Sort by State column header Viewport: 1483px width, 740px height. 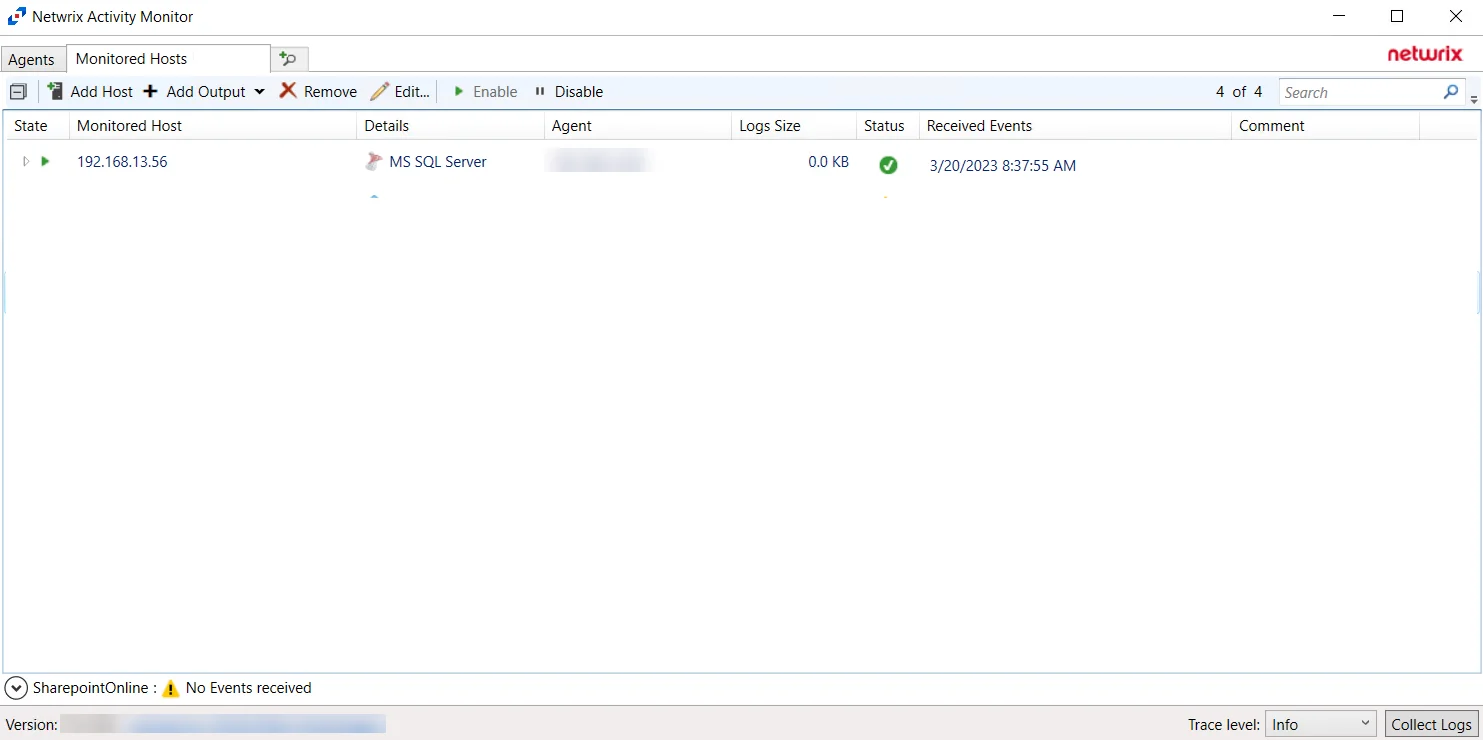[37, 126]
